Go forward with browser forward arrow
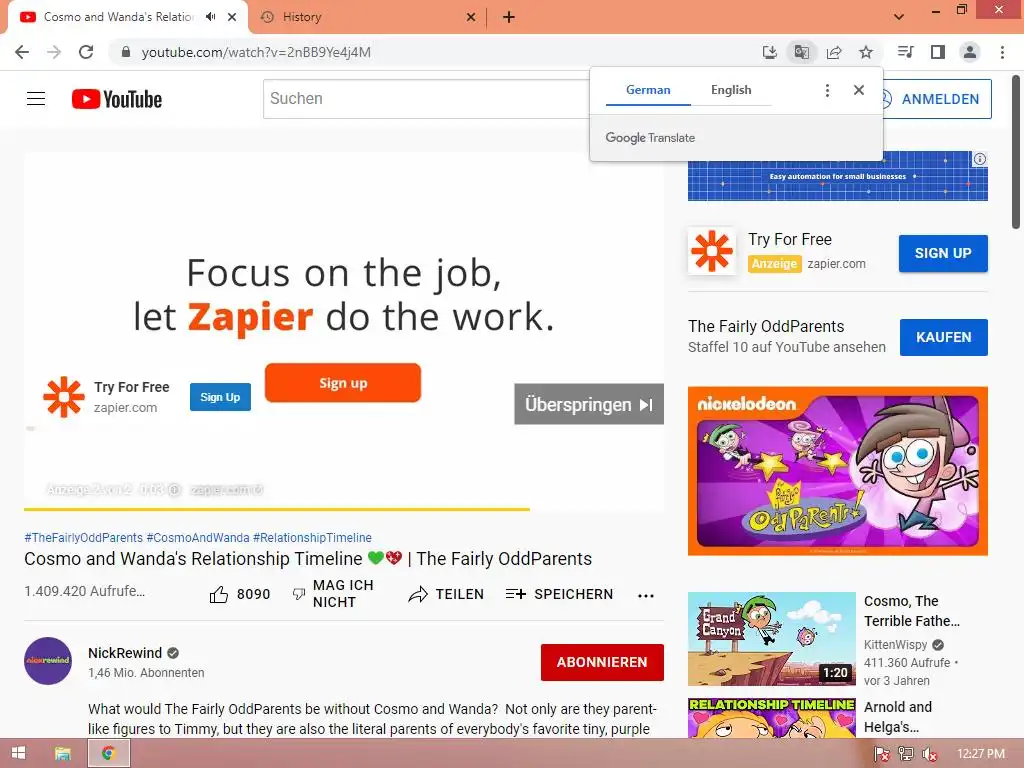The height and width of the screenshot is (768, 1024). (x=54, y=52)
